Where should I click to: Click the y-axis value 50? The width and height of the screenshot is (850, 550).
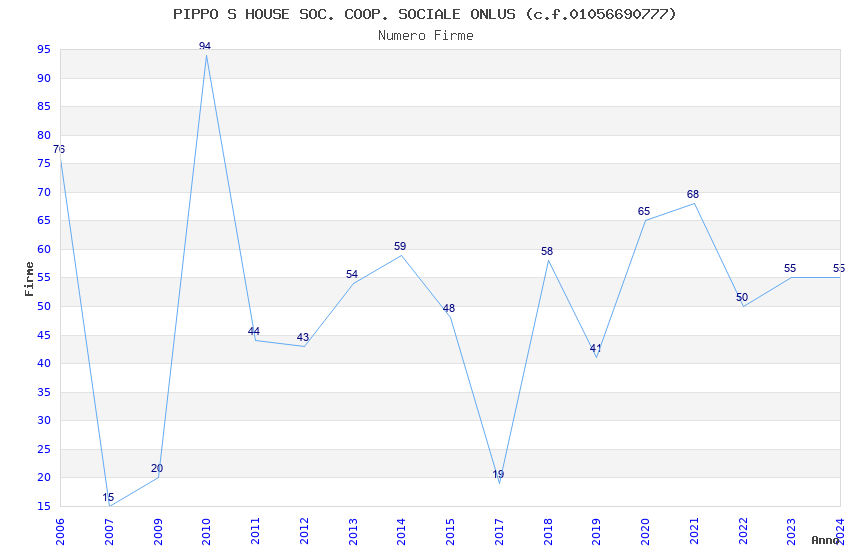44,306
